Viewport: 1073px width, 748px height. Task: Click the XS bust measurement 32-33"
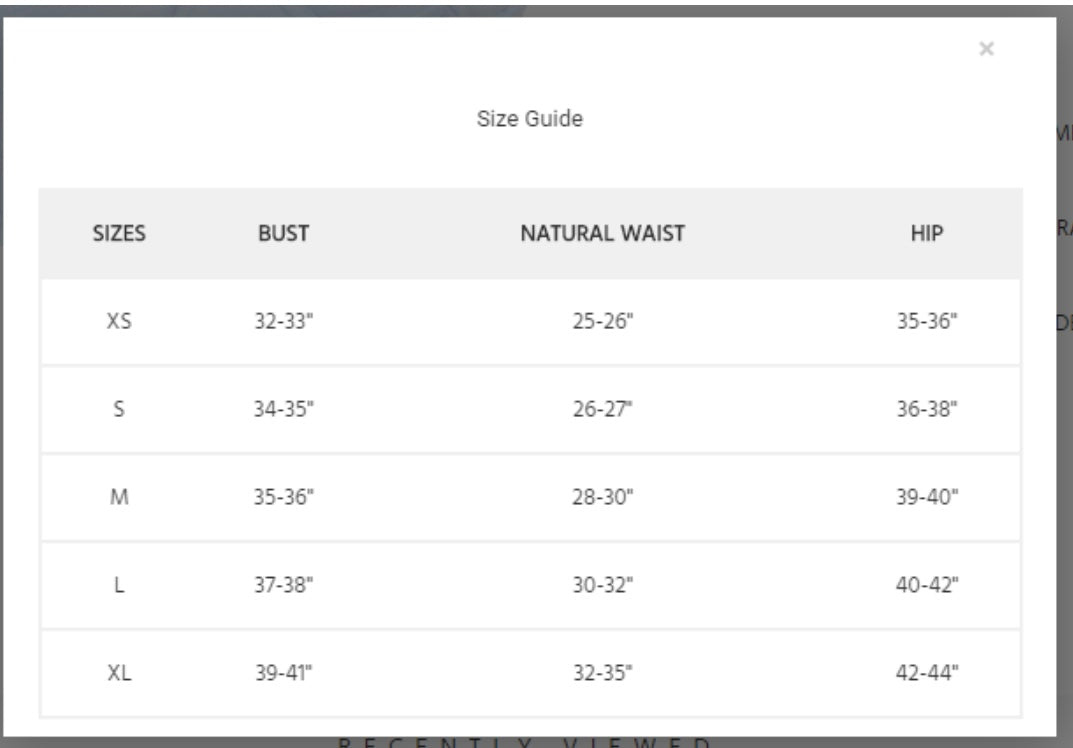pyautogui.click(x=284, y=322)
